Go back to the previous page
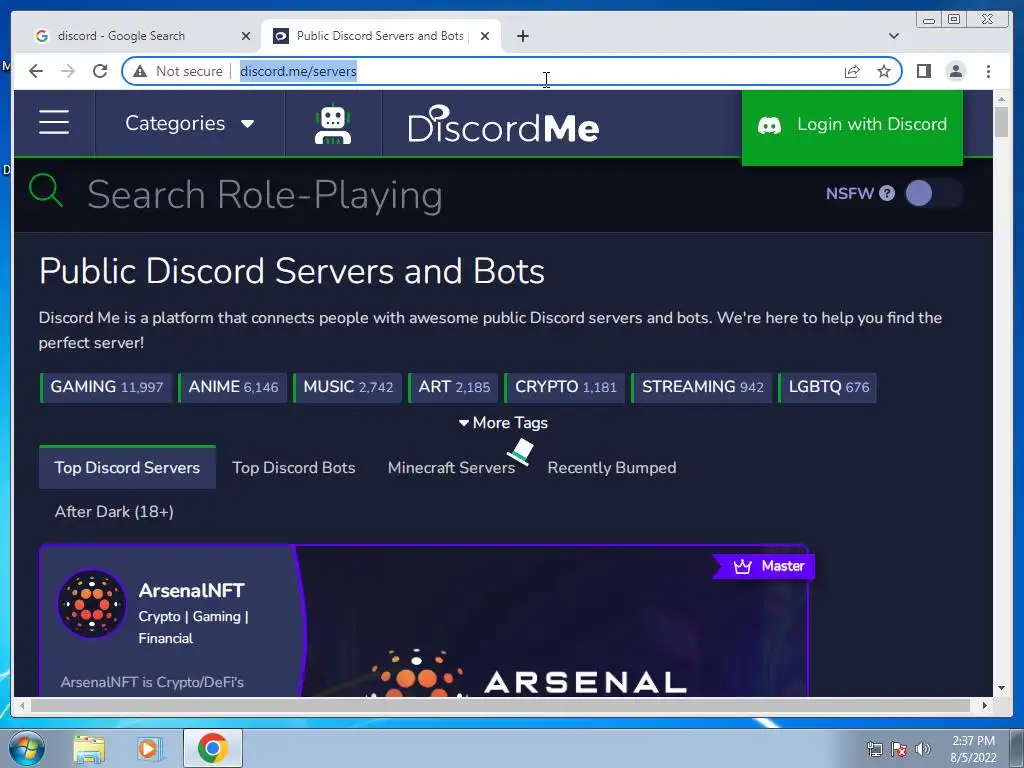The height and width of the screenshot is (768, 1024). pyautogui.click(x=36, y=71)
